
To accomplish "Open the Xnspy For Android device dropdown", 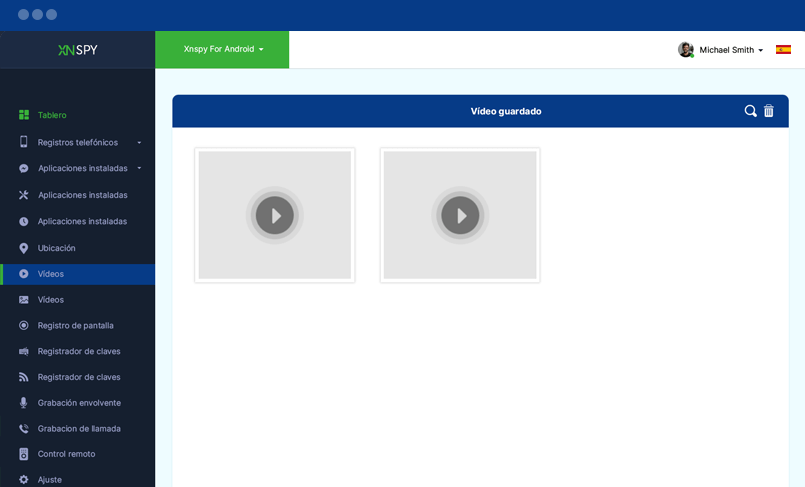I will tap(223, 49).
